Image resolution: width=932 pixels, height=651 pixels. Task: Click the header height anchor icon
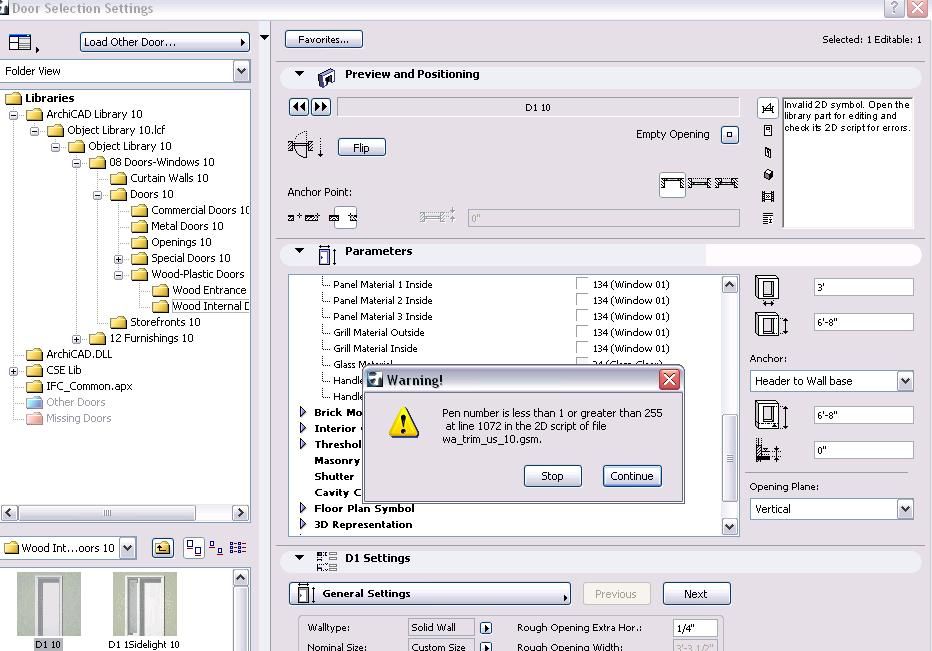[770, 414]
